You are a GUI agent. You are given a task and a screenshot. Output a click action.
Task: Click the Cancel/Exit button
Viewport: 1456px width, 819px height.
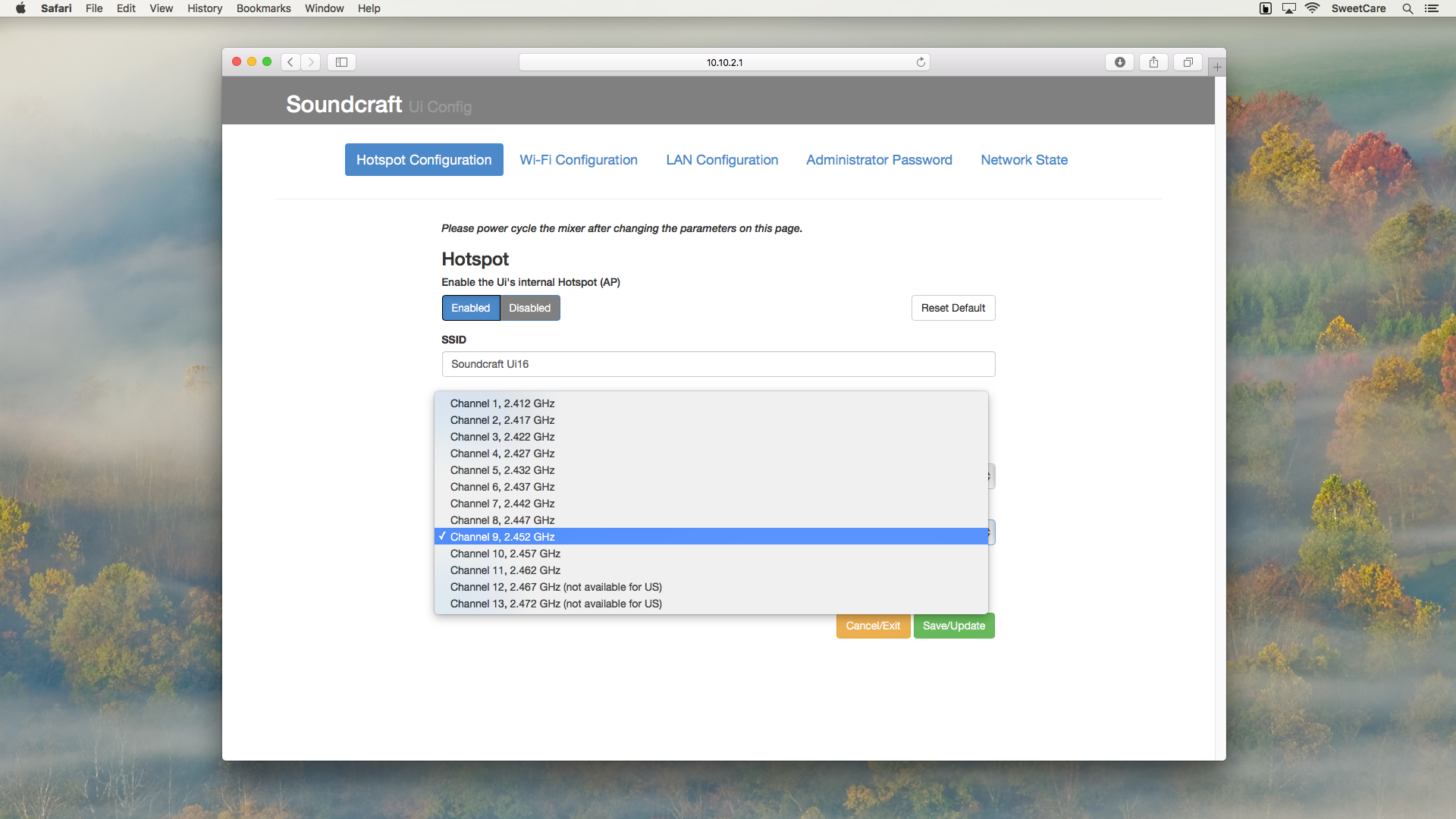tap(873, 626)
